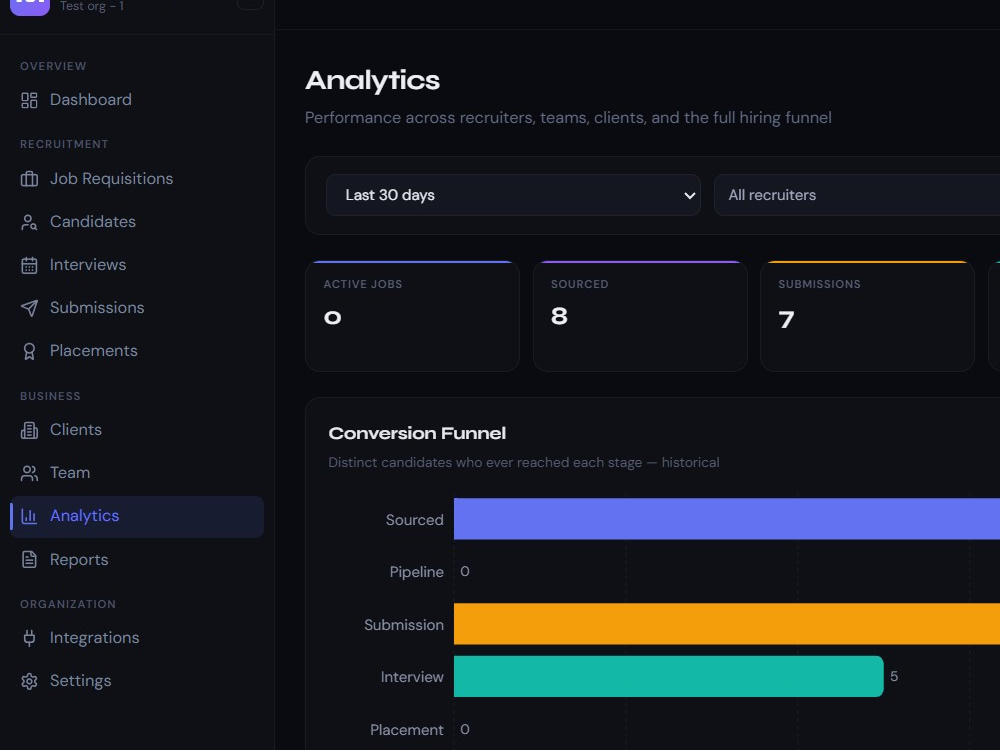The width and height of the screenshot is (1000, 750).
Task: Go to Job Requisitions
Action: (137, 179)
